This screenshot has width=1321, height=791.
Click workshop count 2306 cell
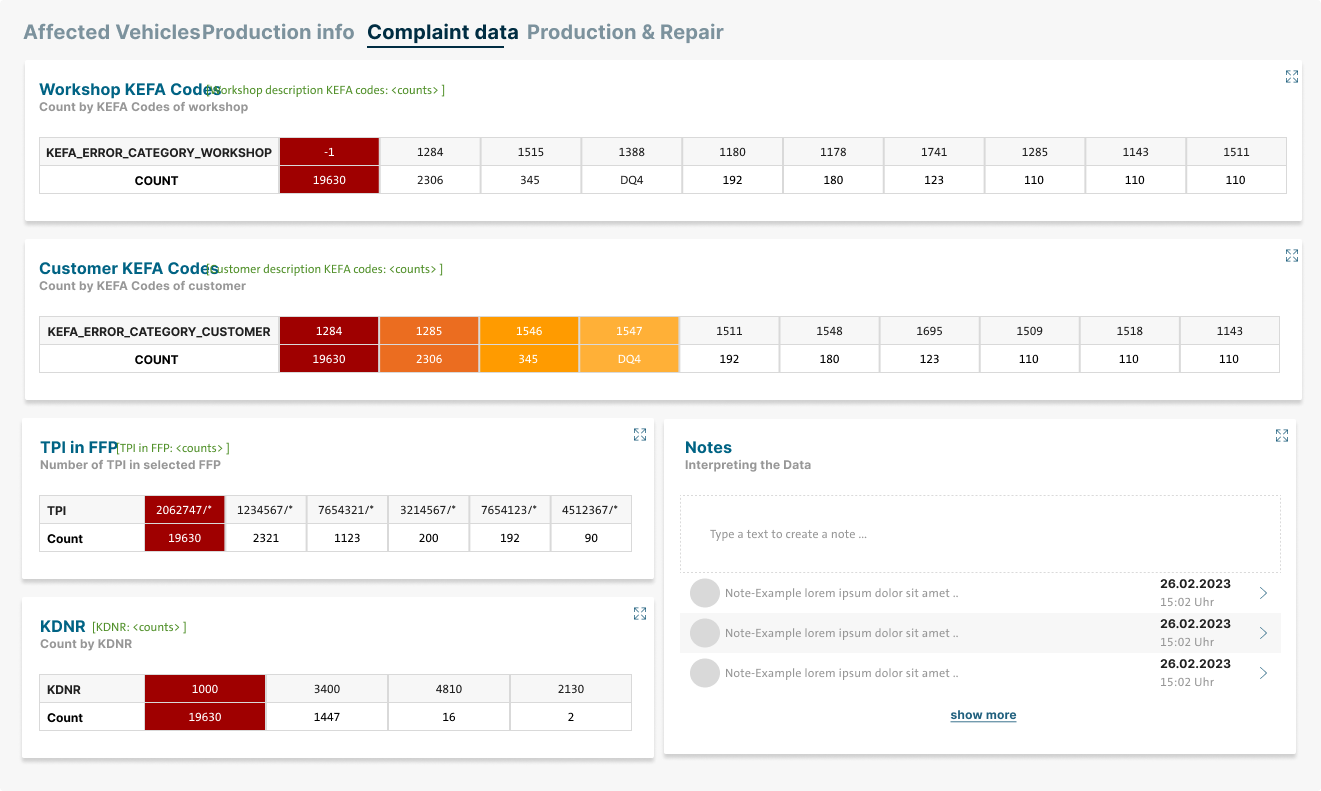point(430,180)
